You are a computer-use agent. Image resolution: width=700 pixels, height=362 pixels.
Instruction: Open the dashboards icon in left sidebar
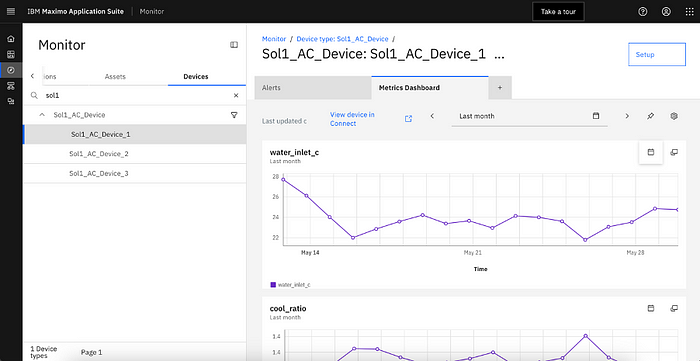(x=11, y=54)
